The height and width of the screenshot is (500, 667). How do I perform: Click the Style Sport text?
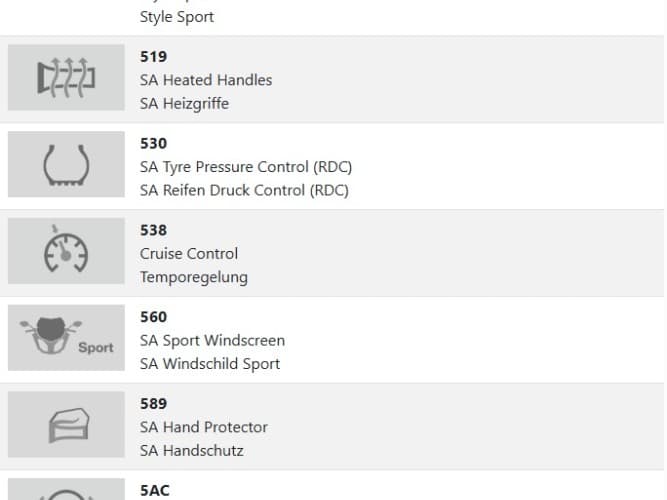coord(177,17)
